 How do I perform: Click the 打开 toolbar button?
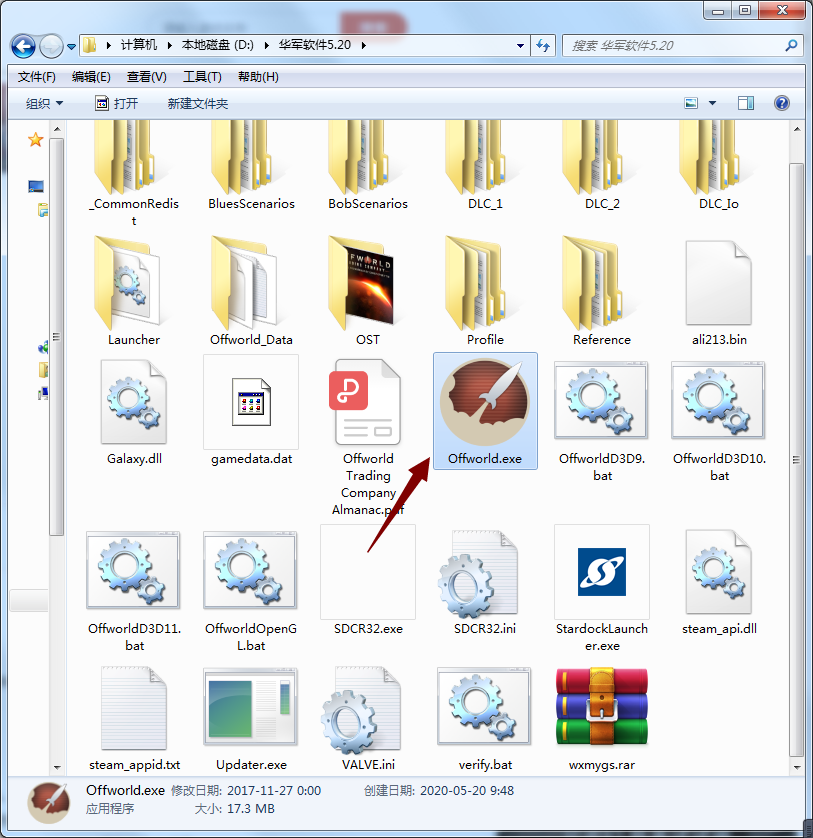click(117, 103)
